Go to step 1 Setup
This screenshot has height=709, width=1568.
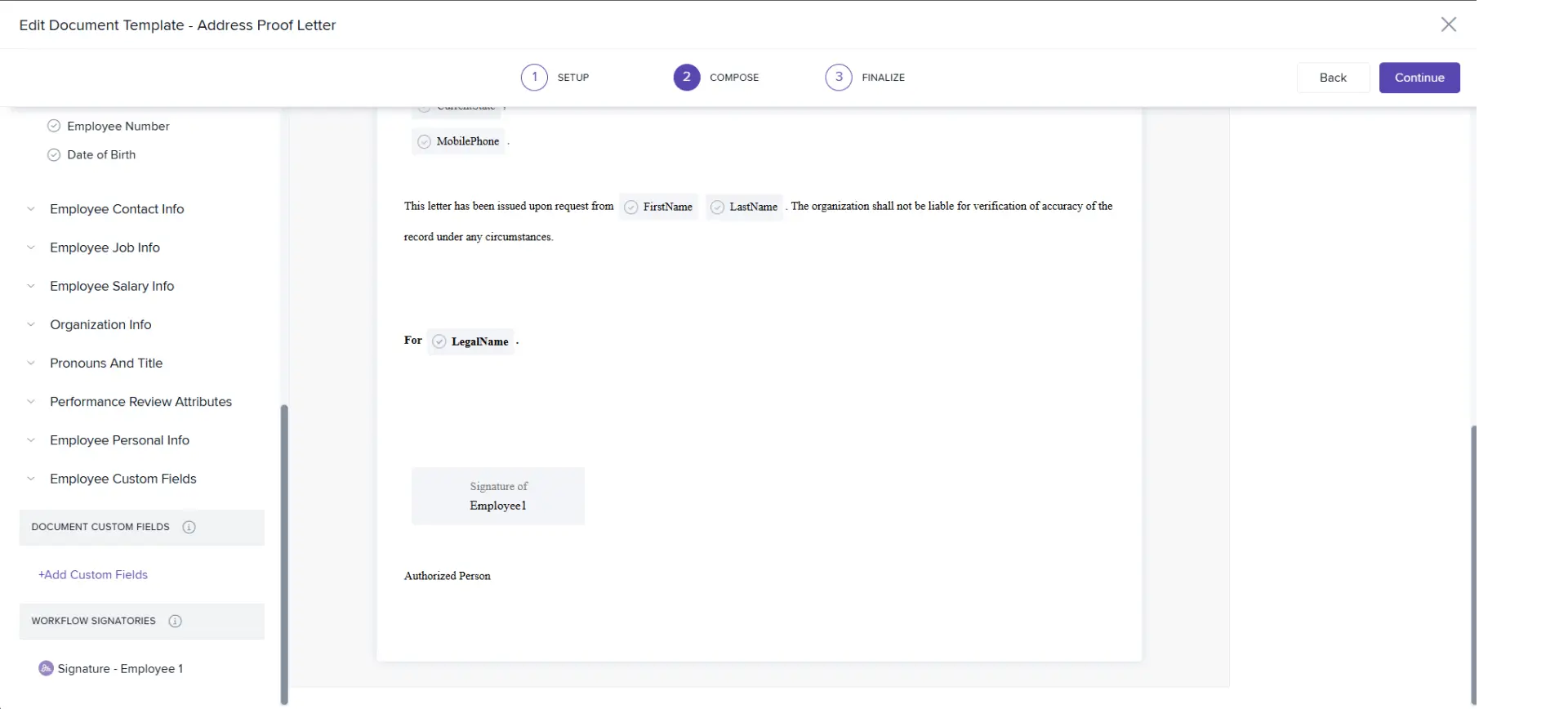coord(534,78)
